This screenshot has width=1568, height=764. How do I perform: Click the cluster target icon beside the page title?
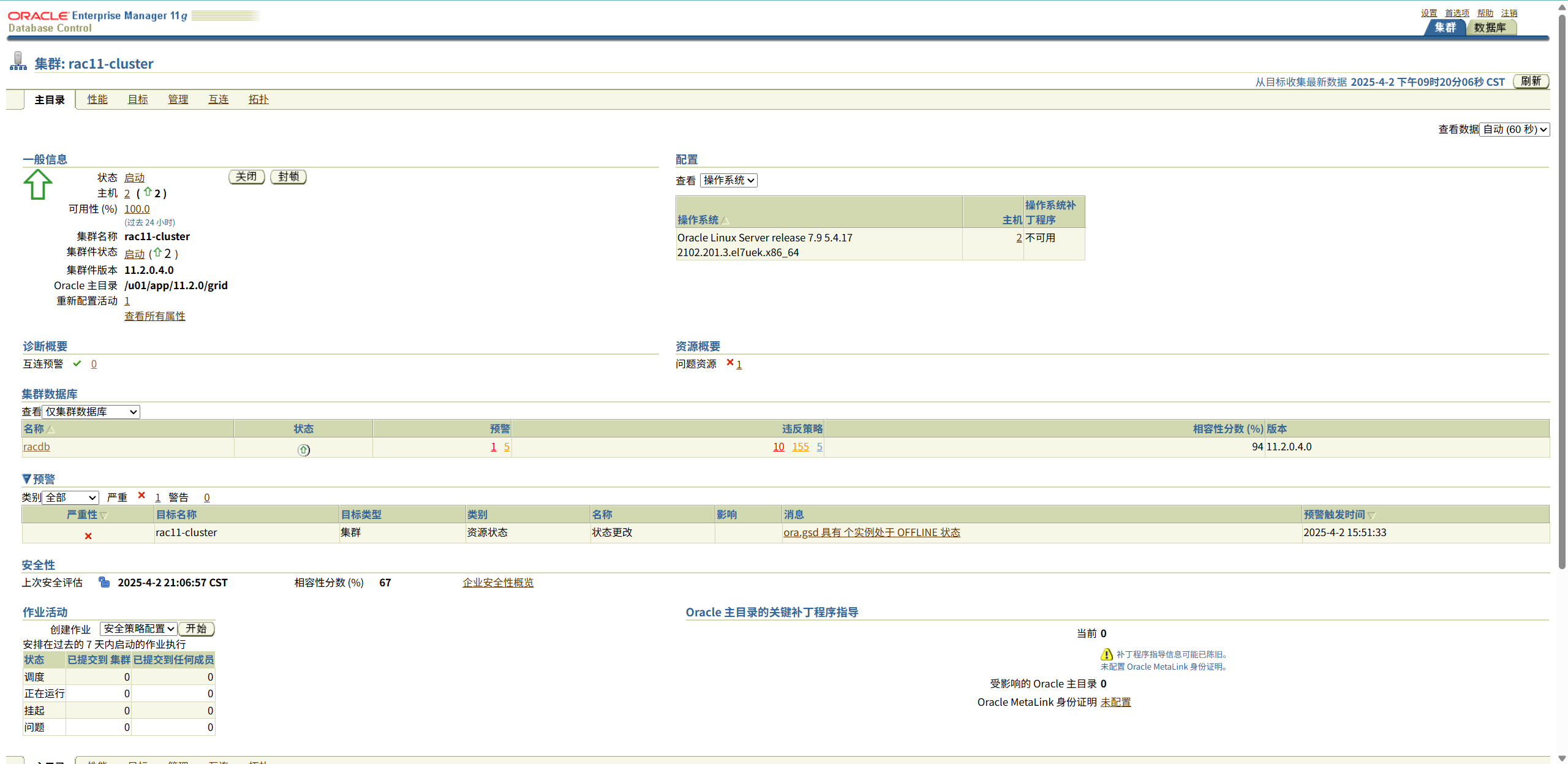tap(18, 61)
